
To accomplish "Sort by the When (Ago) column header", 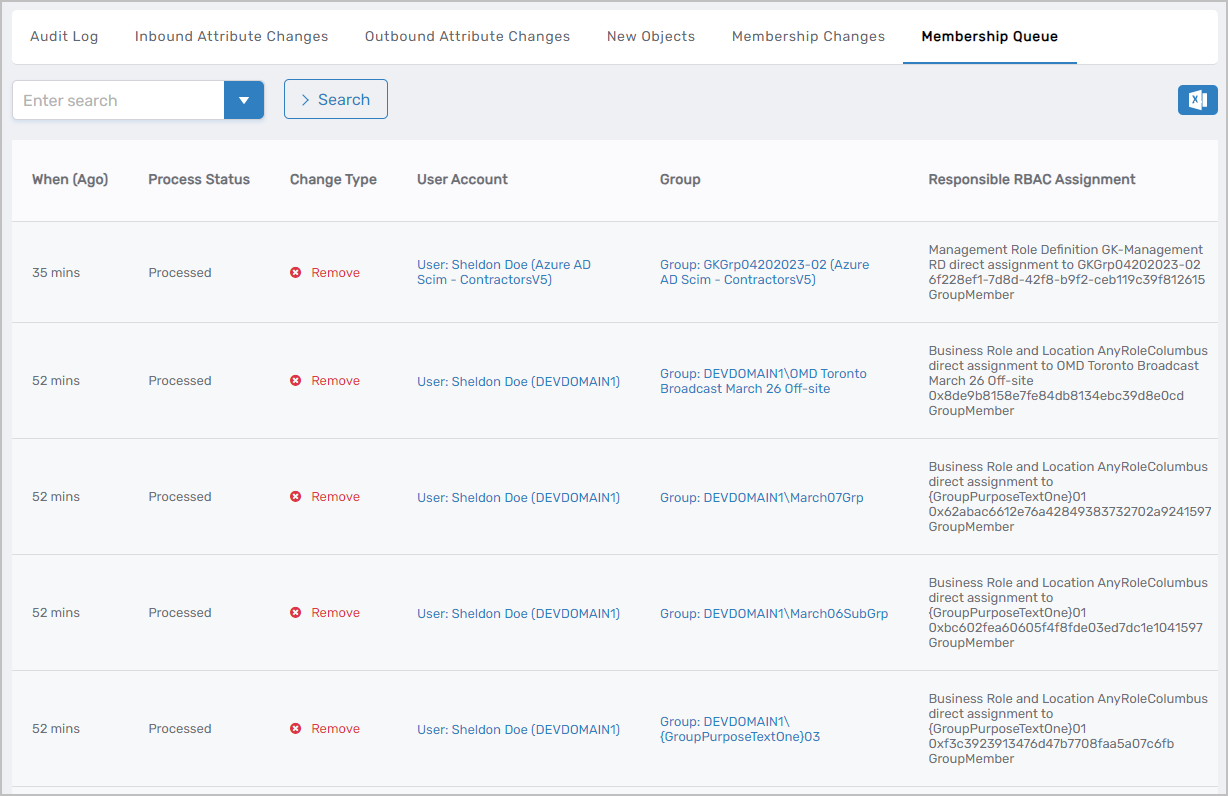I will tap(70, 180).
